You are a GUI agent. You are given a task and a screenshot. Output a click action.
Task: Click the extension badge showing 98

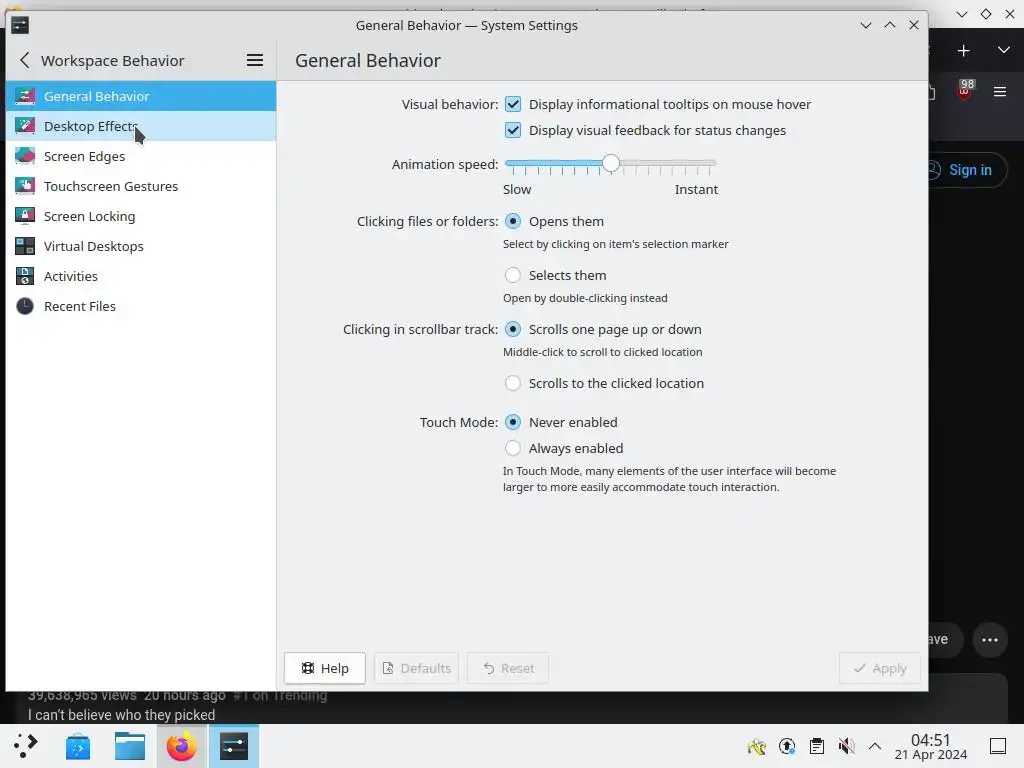point(965,89)
